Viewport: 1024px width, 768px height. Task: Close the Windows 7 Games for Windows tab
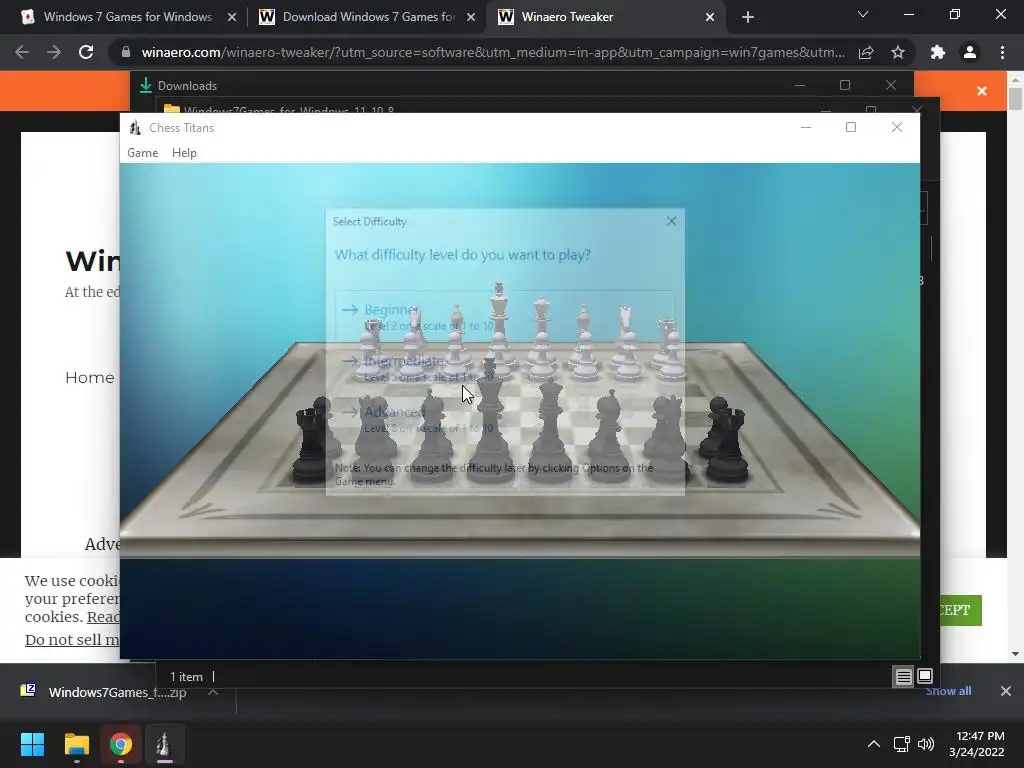pos(232,17)
